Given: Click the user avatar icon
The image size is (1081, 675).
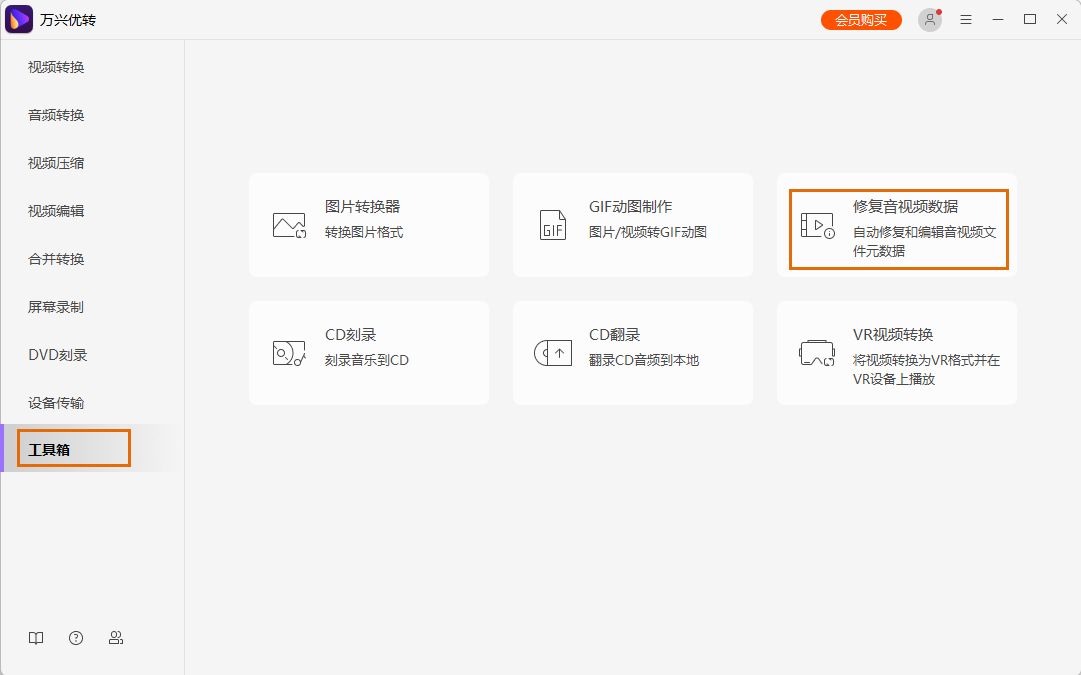Looking at the screenshot, I should pos(929,19).
